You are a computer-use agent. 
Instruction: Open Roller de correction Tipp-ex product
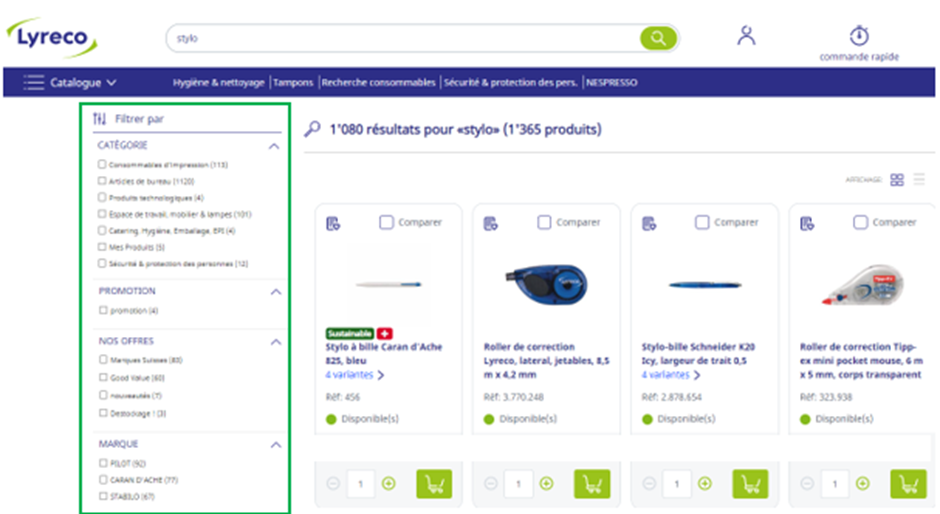861,360
